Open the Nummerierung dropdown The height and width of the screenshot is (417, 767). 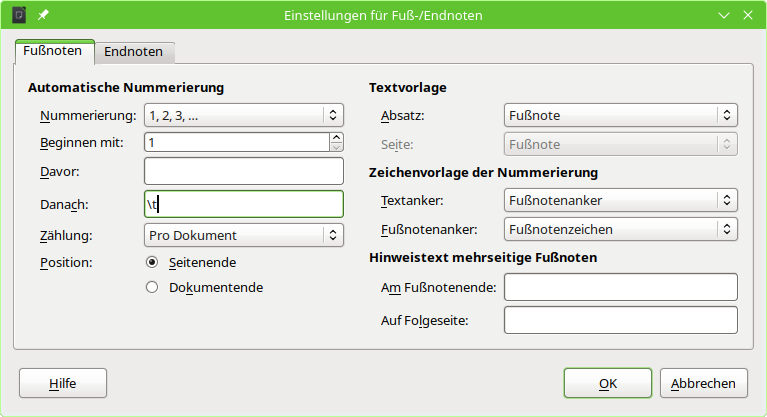(x=243, y=115)
